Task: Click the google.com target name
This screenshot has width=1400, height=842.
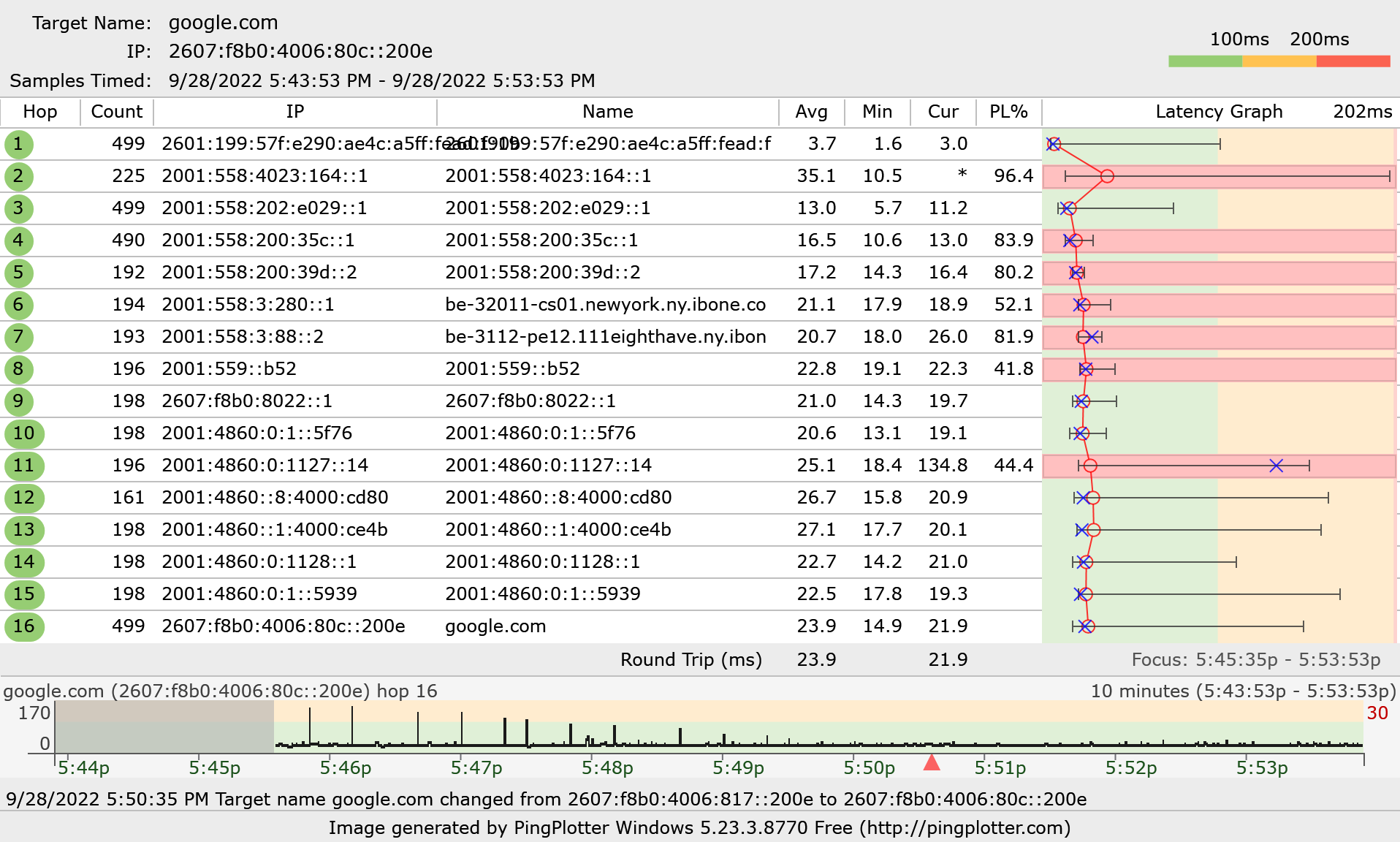Action: coord(222,23)
